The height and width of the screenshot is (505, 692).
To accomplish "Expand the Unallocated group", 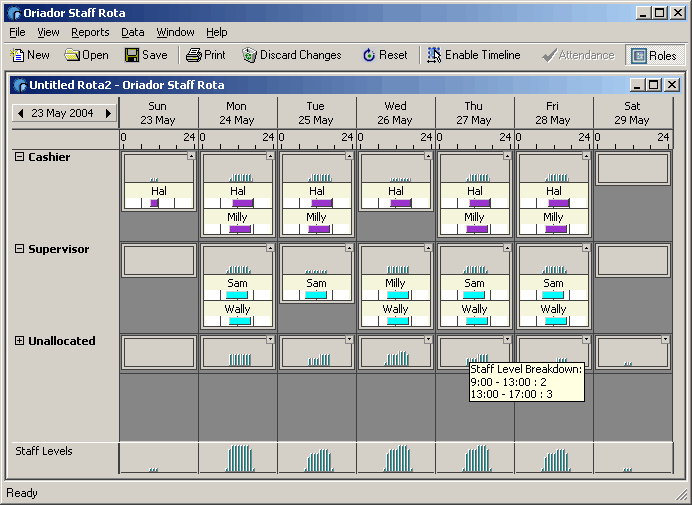I will point(19,340).
